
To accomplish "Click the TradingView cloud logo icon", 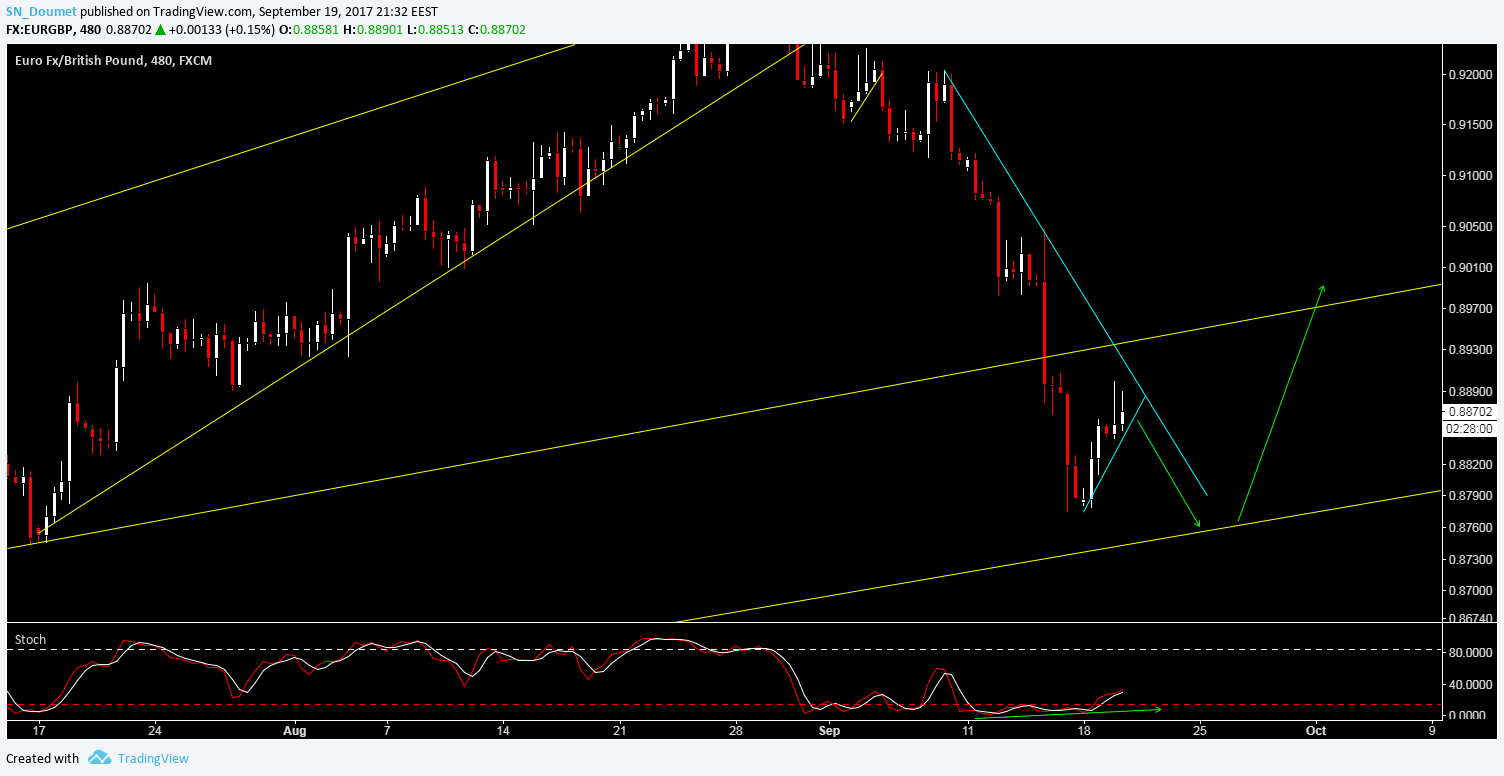I will click(98, 758).
